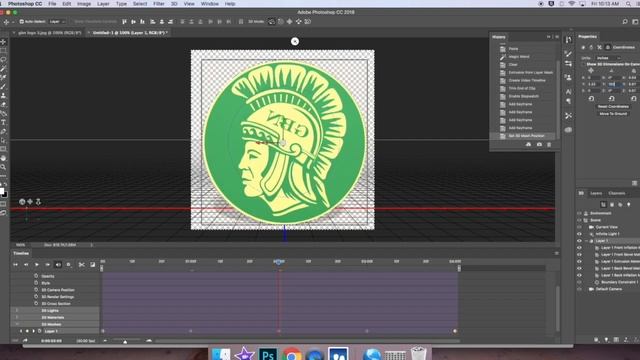Screen dimensions: 640x360
Task: Reset rotation icon in Properties coordinates
Action: [611, 99]
